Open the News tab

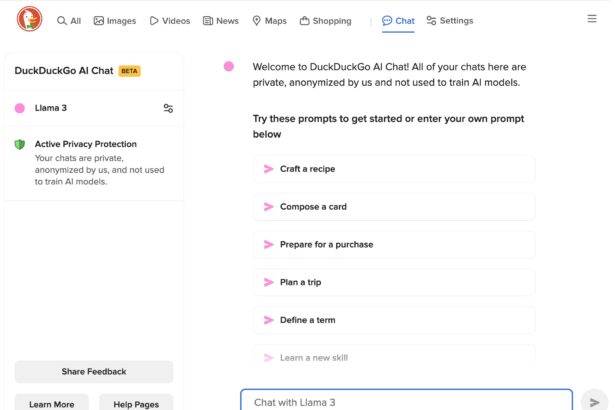pyautogui.click(x=221, y=21)
